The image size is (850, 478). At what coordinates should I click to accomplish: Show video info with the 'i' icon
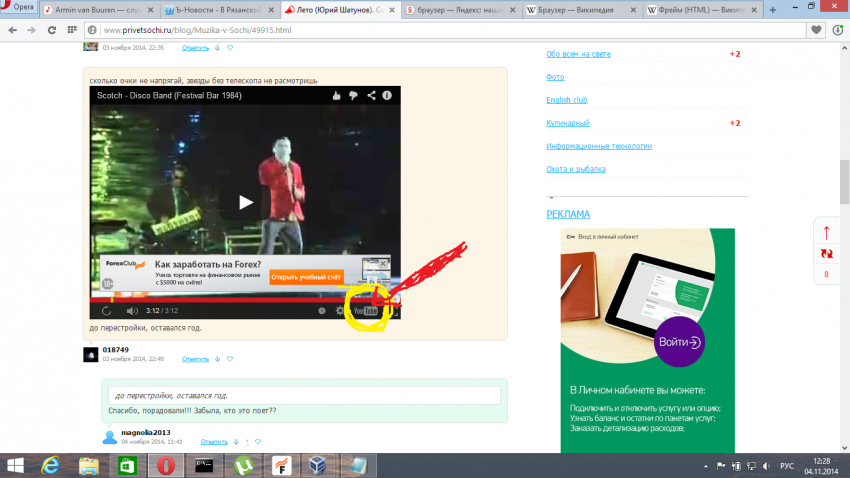(x=387, y=95)
